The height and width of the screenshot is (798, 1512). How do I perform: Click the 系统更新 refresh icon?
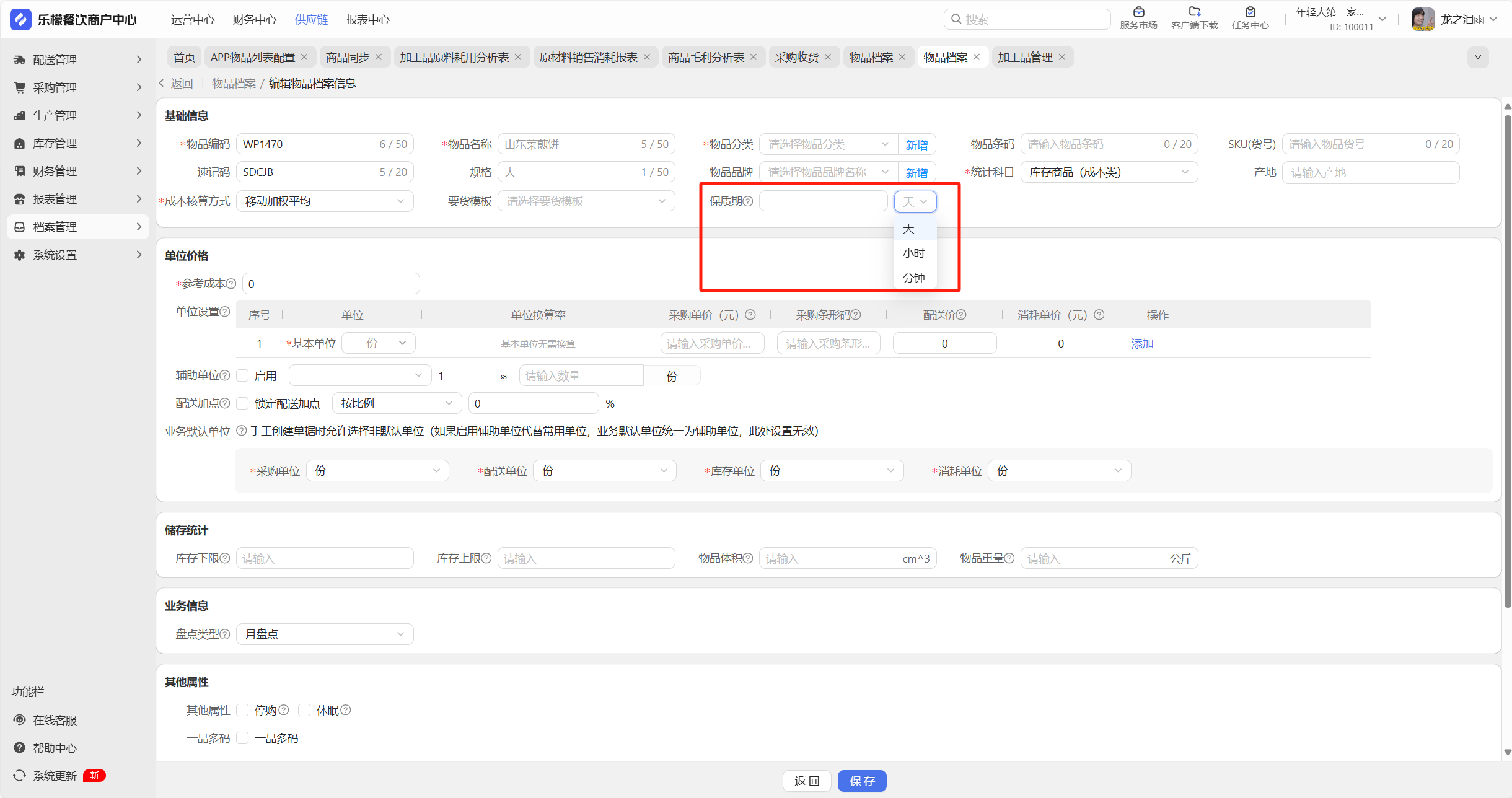pyautogui.click(x=20, y=776)
